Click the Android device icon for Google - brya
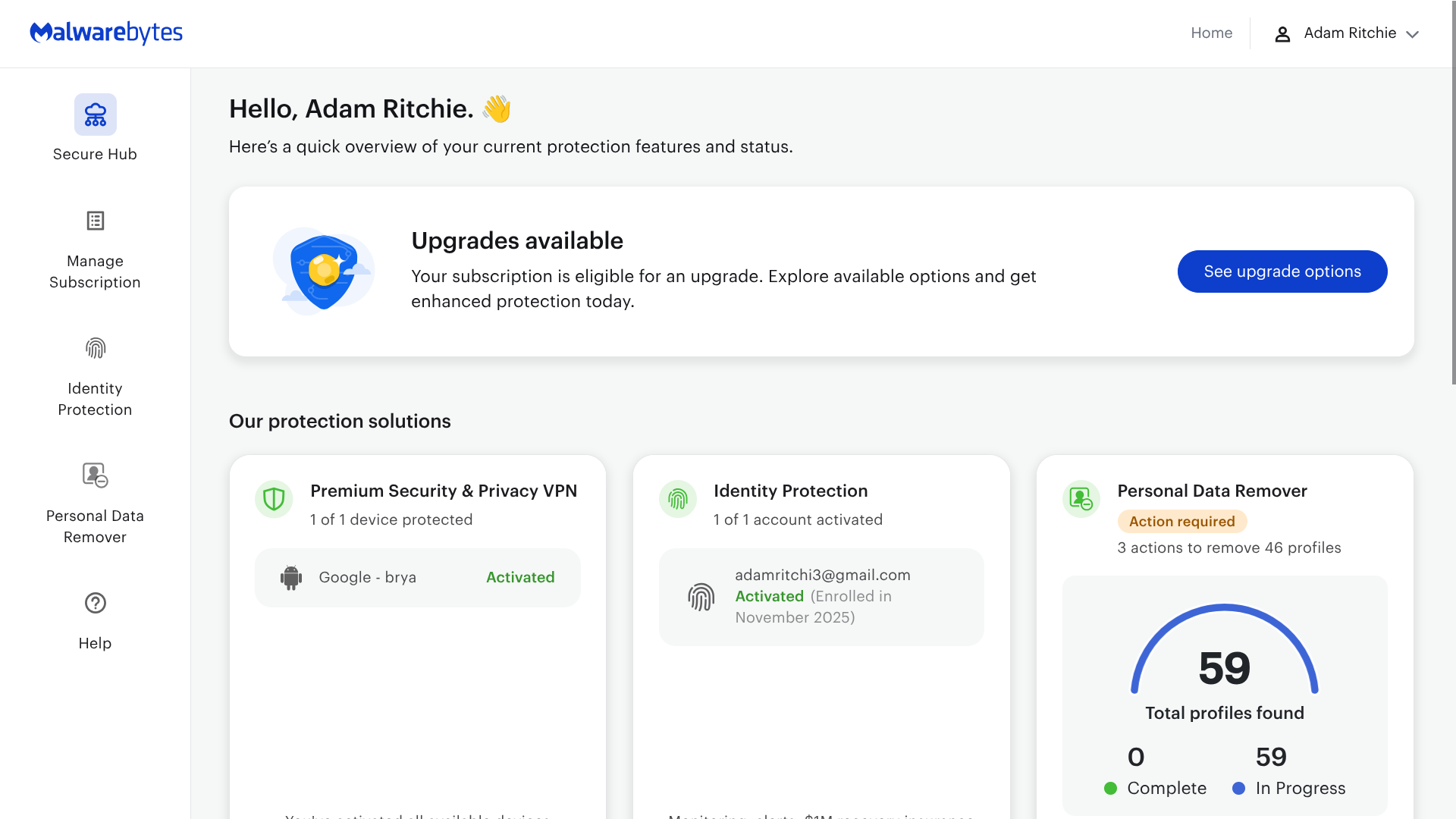This screenshot has height=819, width=1456. pos(291,578)
